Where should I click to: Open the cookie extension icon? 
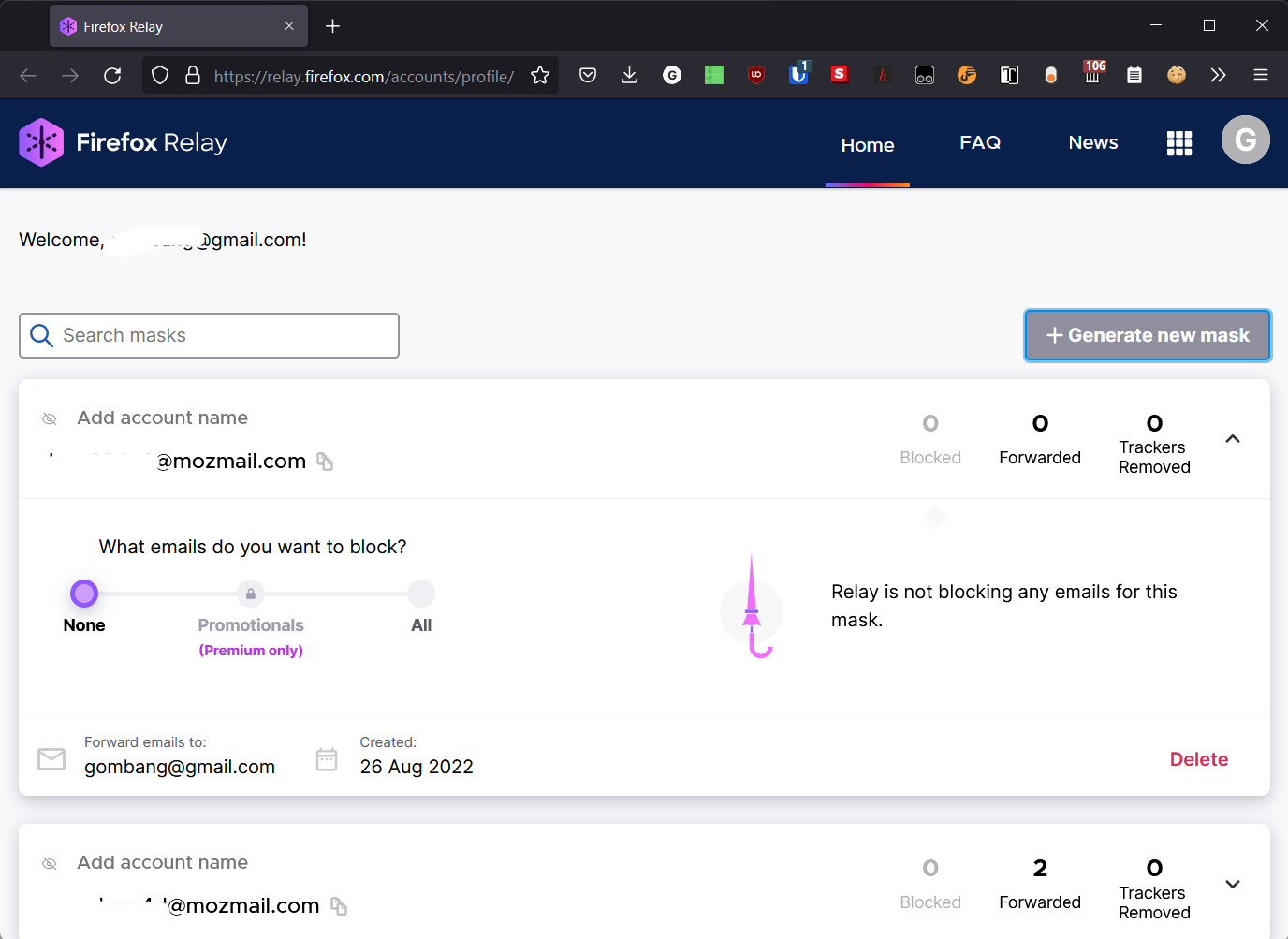[1177, 75]
